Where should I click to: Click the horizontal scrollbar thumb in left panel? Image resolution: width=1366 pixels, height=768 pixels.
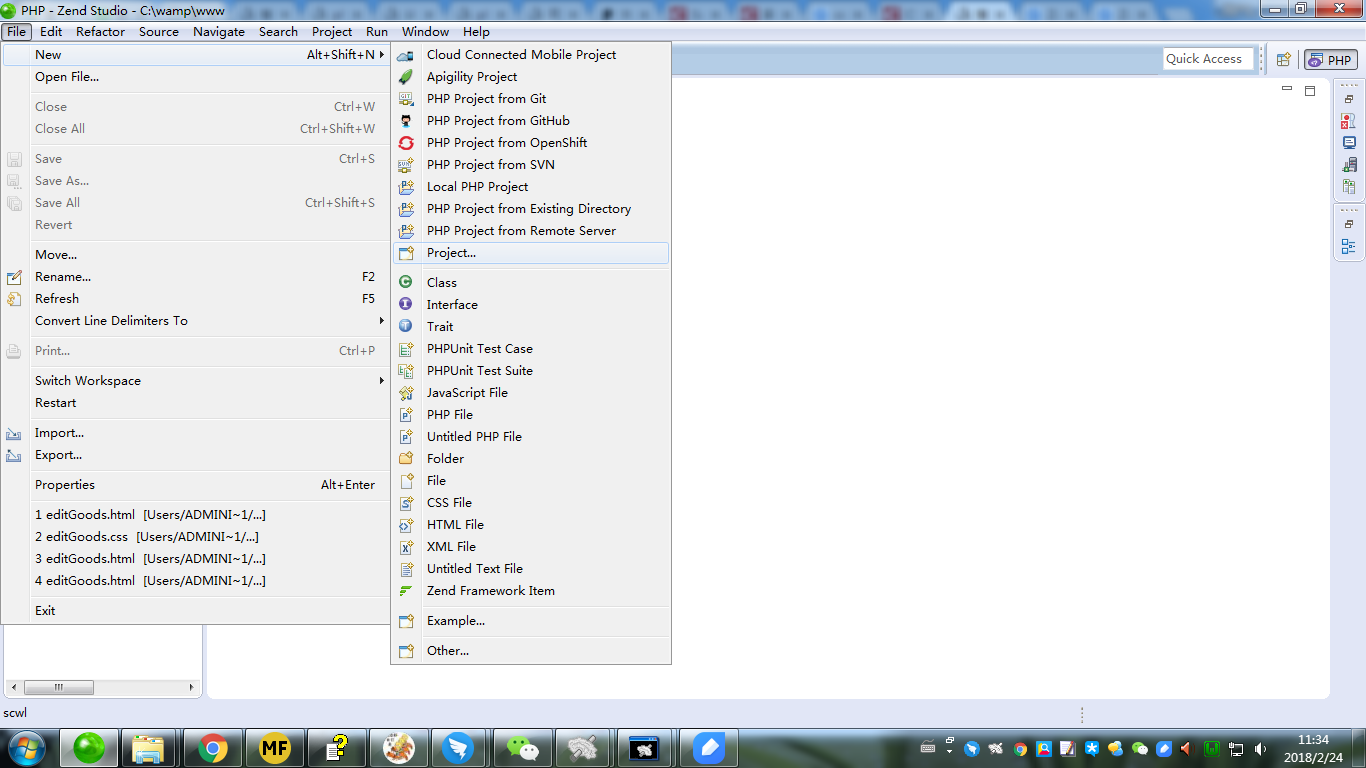click(59, 688)
